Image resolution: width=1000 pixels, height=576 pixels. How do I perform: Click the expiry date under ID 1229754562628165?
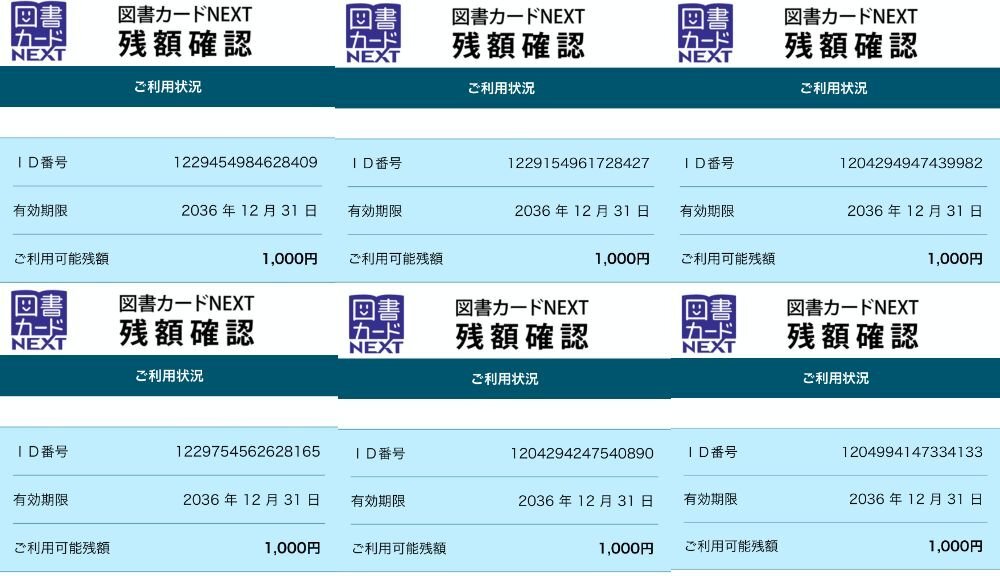(x=251, y=500)
